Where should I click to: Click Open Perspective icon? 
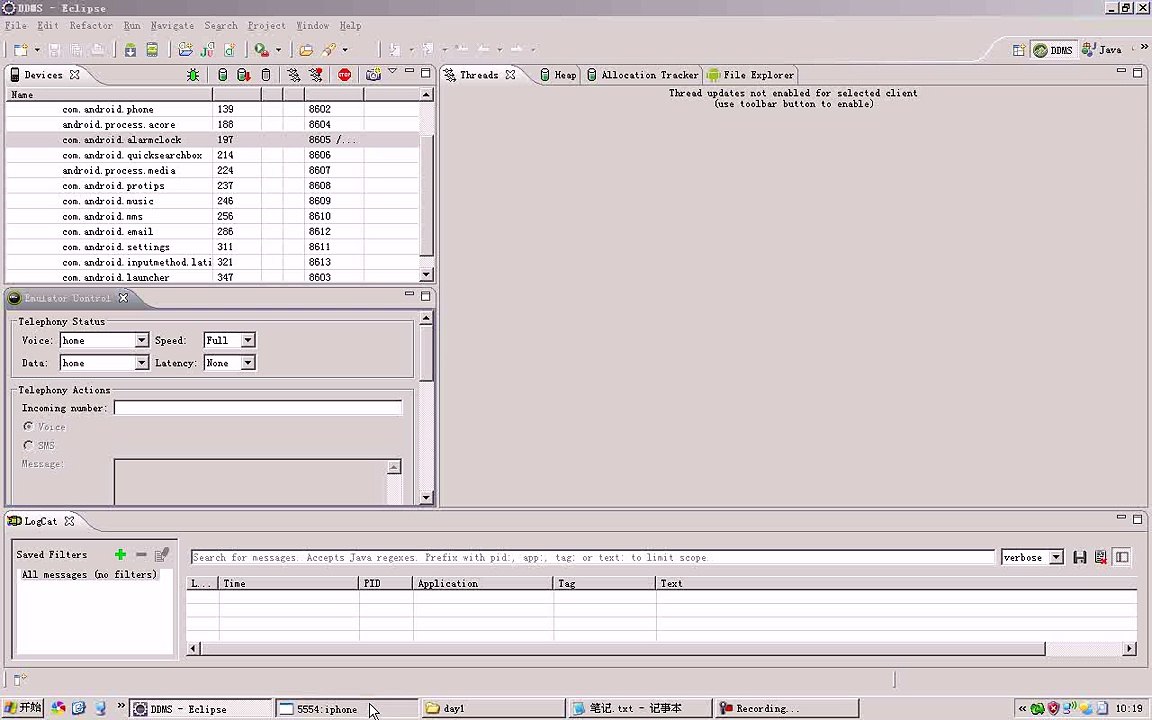[x=1019, y=50]
